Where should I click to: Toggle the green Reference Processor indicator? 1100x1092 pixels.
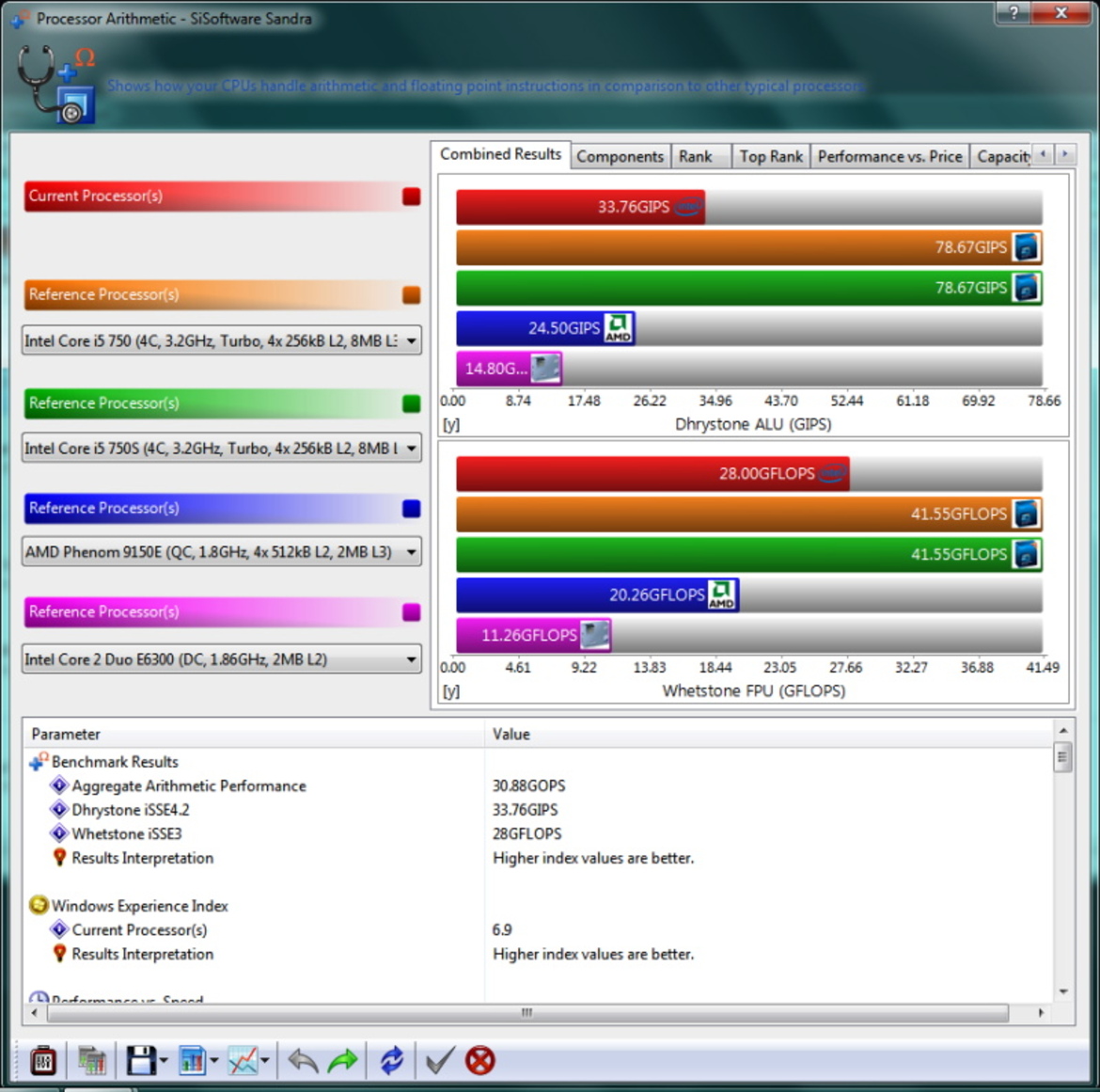click(x=411, y=404)
